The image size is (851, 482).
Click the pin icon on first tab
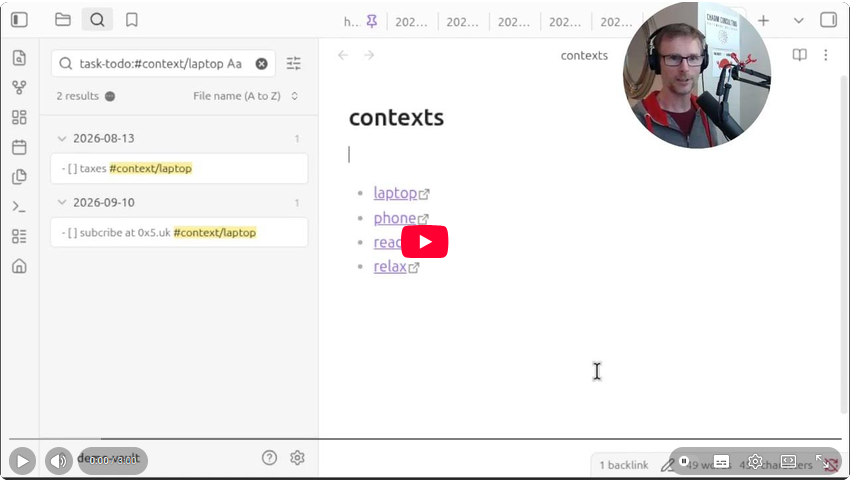372,21
